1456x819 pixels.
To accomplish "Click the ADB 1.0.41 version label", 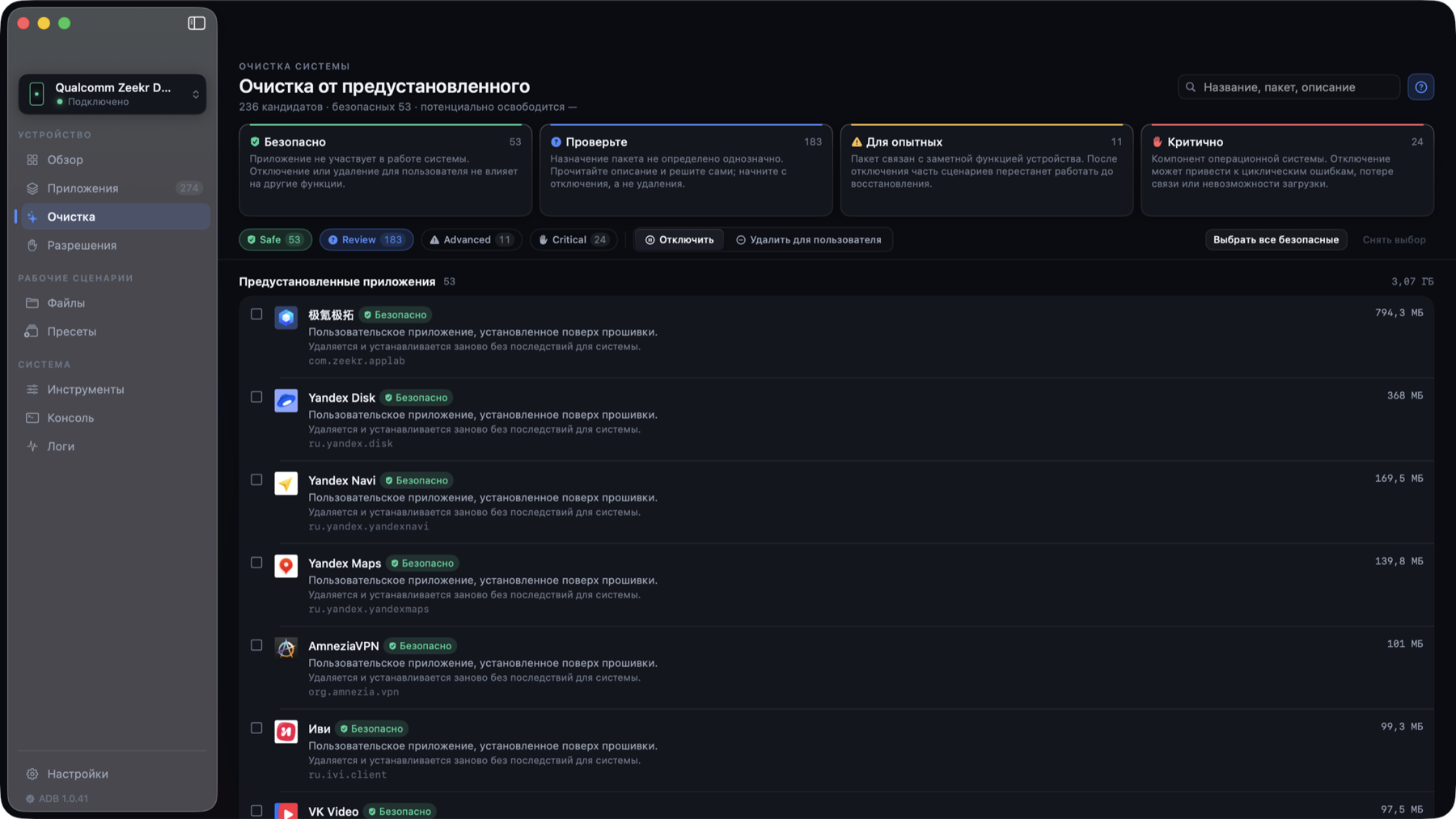I will coord(64,799).
